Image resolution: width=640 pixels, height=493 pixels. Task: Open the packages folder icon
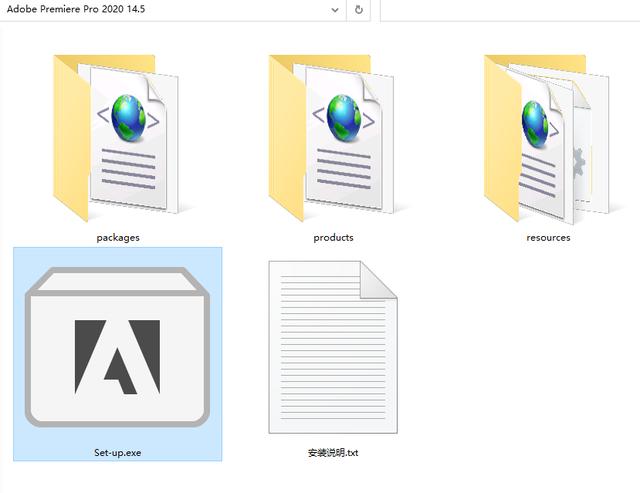(116, 138)
